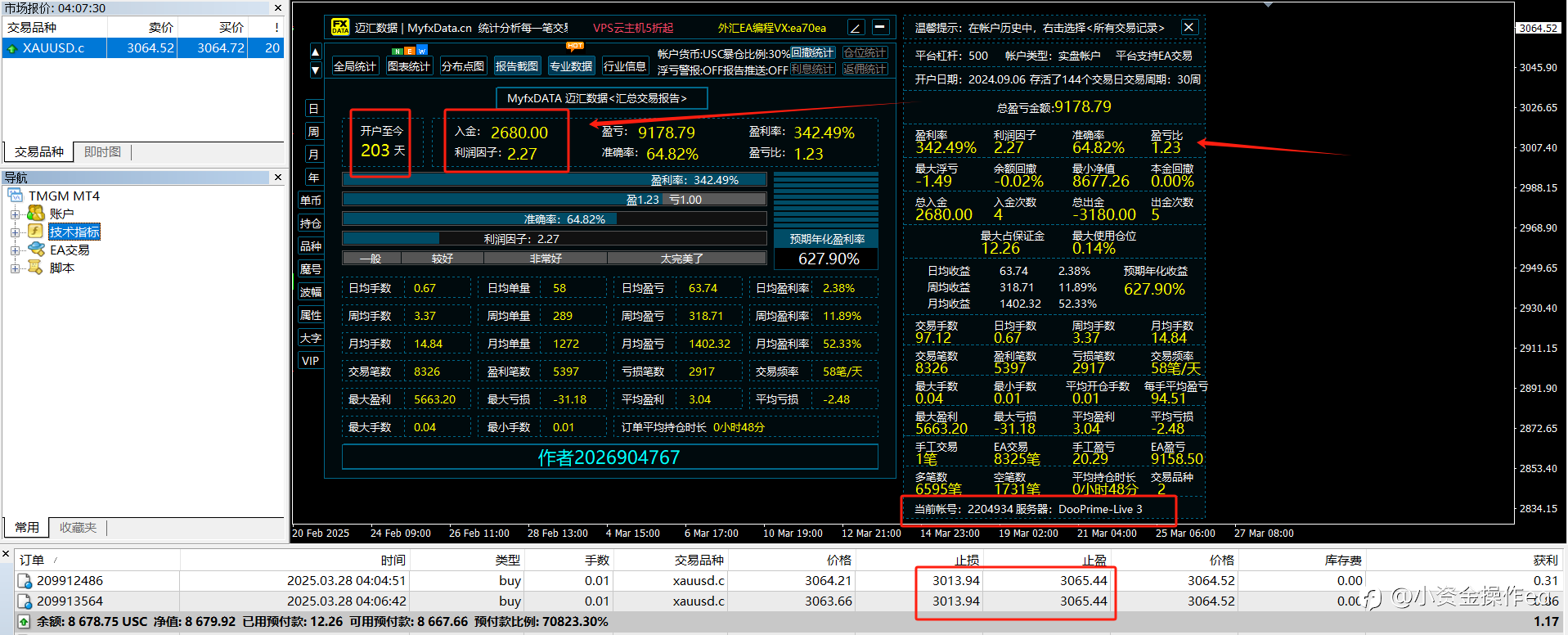Click the 品种 symbols sidebar button
Screen dimensions: 1568x635
click(x=311, y=246)
